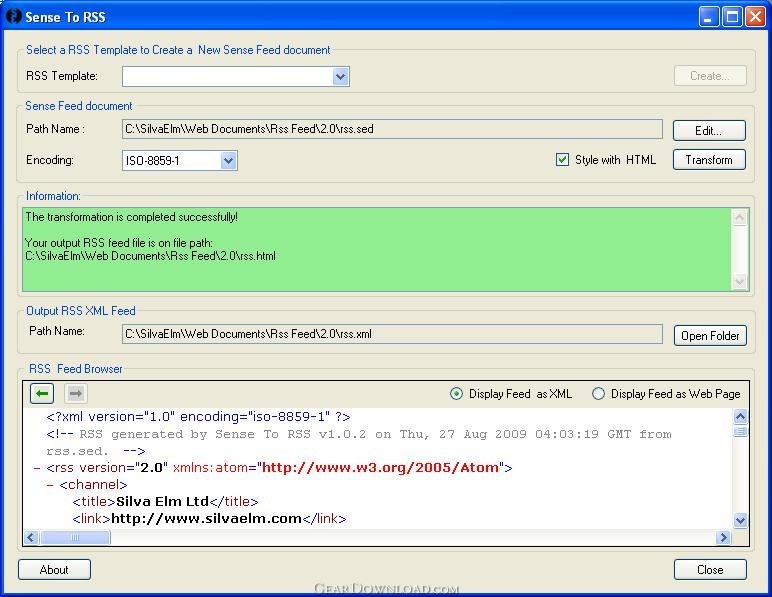
Task: Click feed browser scroll up arrow
Action: pyautogui.click(x=740, y=416)
